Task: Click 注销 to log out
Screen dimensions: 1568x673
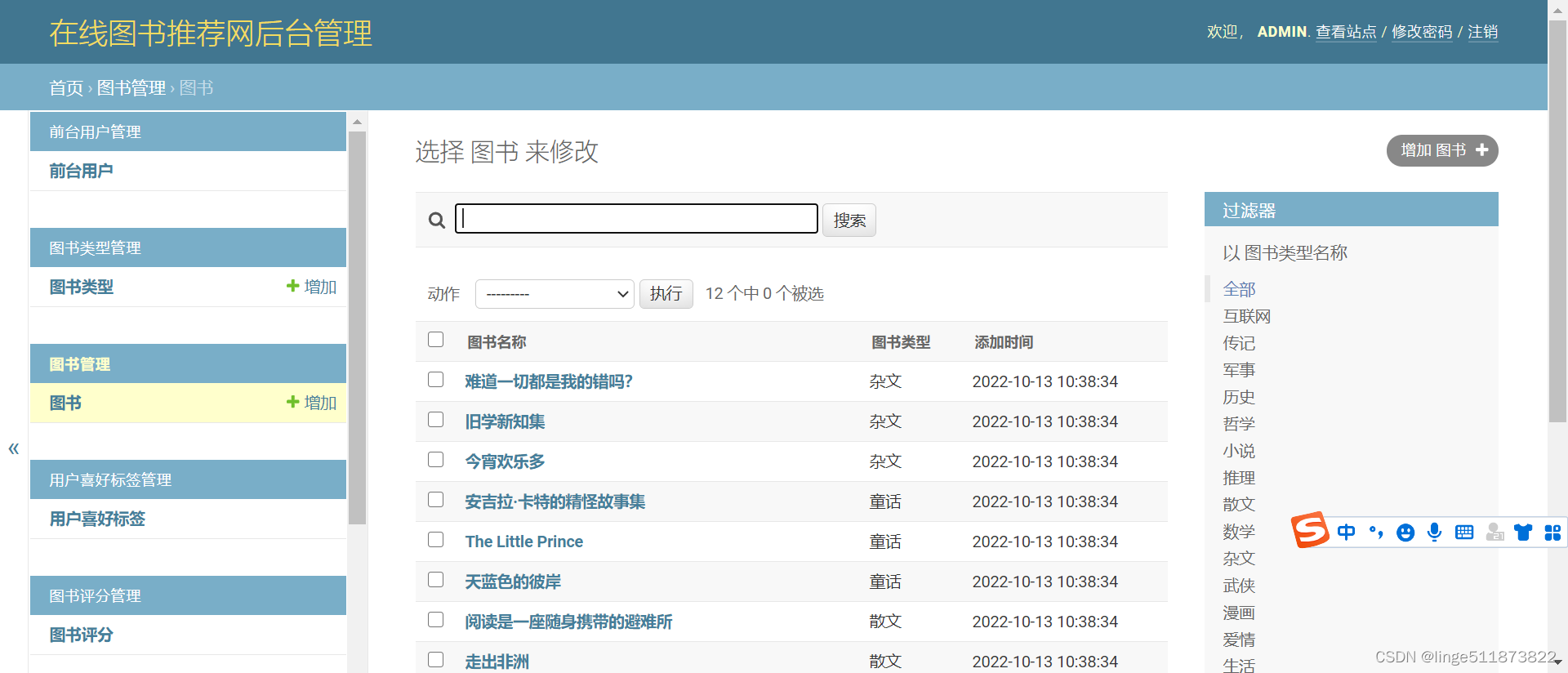Action: [x=1483, y=32]
